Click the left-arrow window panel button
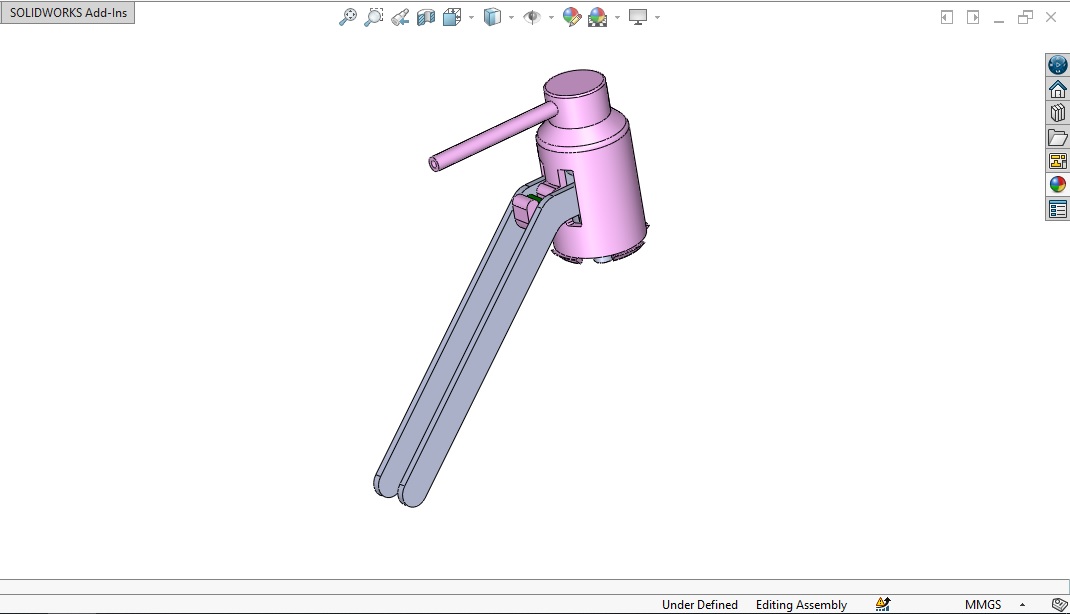 pos(946,18)
